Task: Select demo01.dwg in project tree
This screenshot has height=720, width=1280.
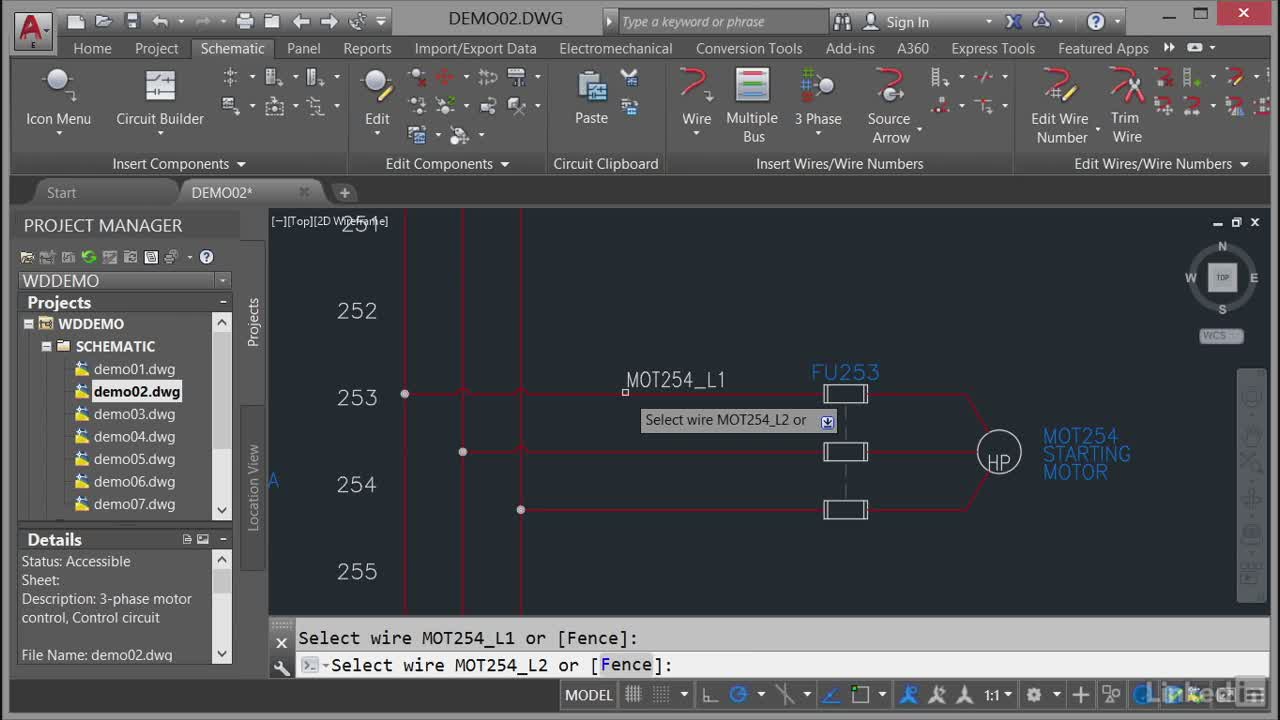Action: pyautogui.click(x=134, y=369)
